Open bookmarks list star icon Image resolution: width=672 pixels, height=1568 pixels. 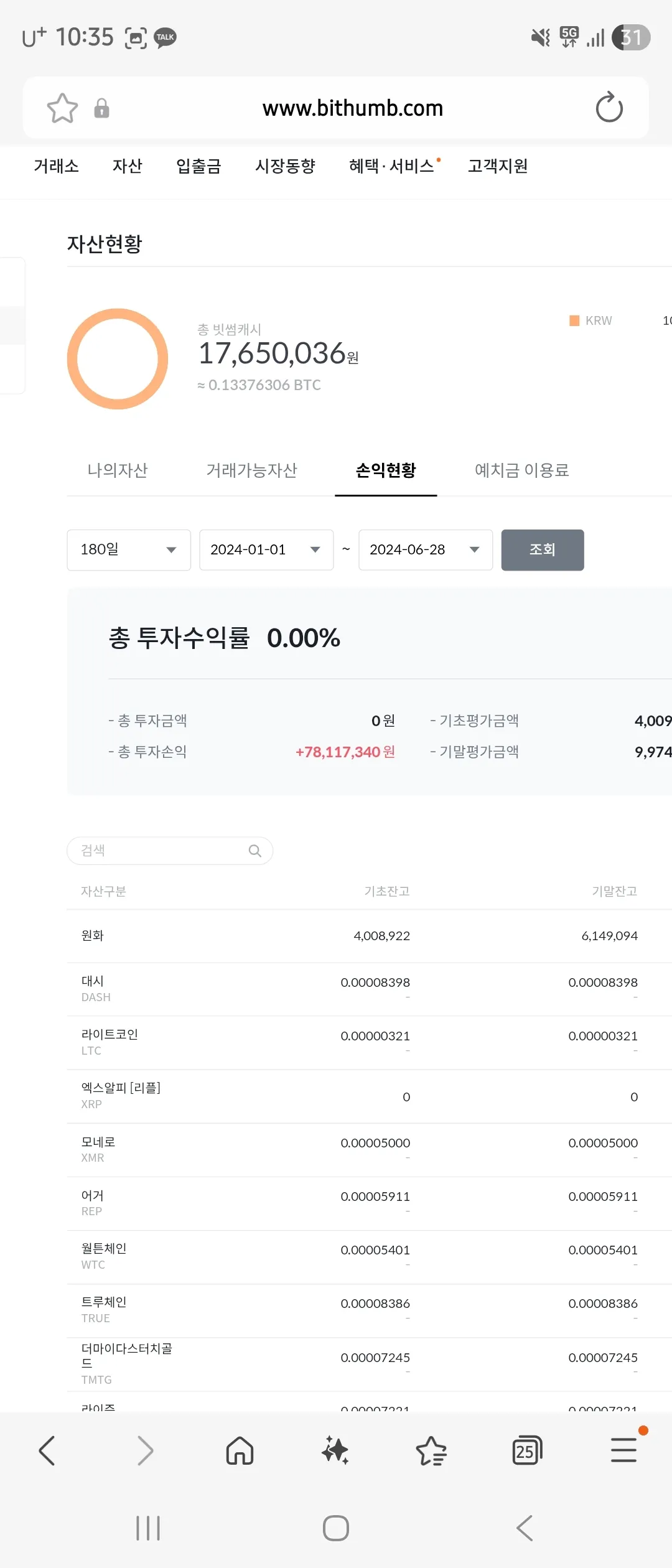coord(431,1451)
